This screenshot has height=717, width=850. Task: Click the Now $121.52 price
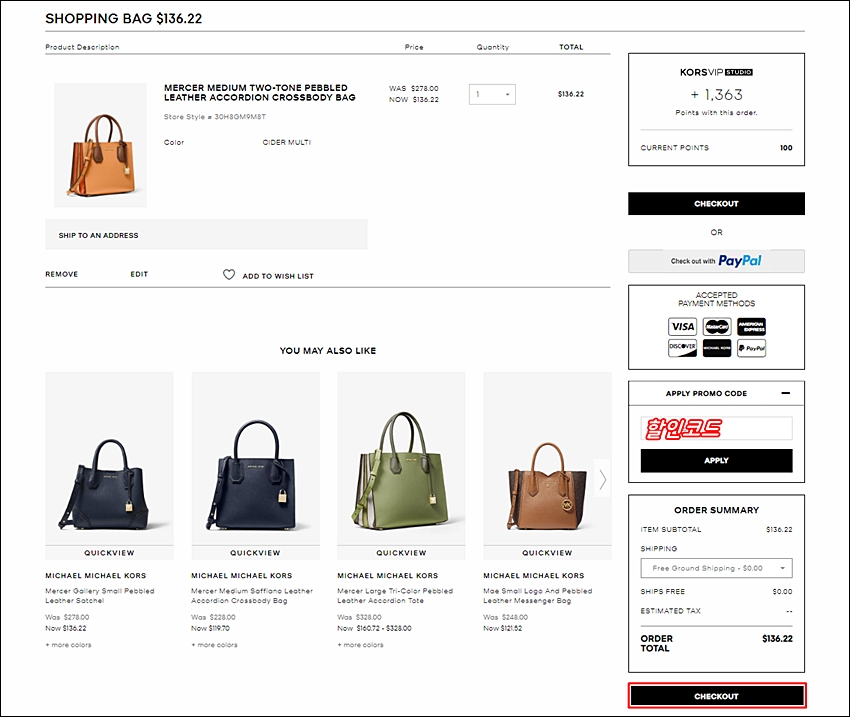pyautogui.click(x=503, y=628)
